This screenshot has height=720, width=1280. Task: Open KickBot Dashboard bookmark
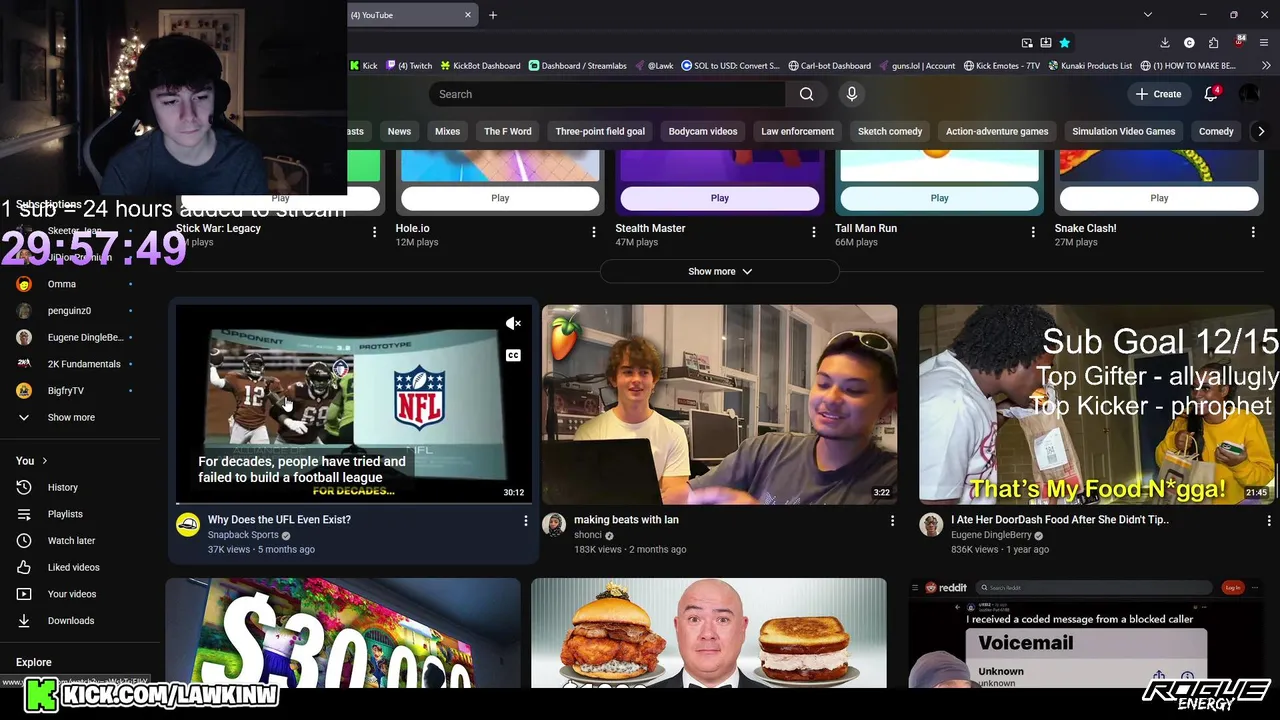[480, 66]
